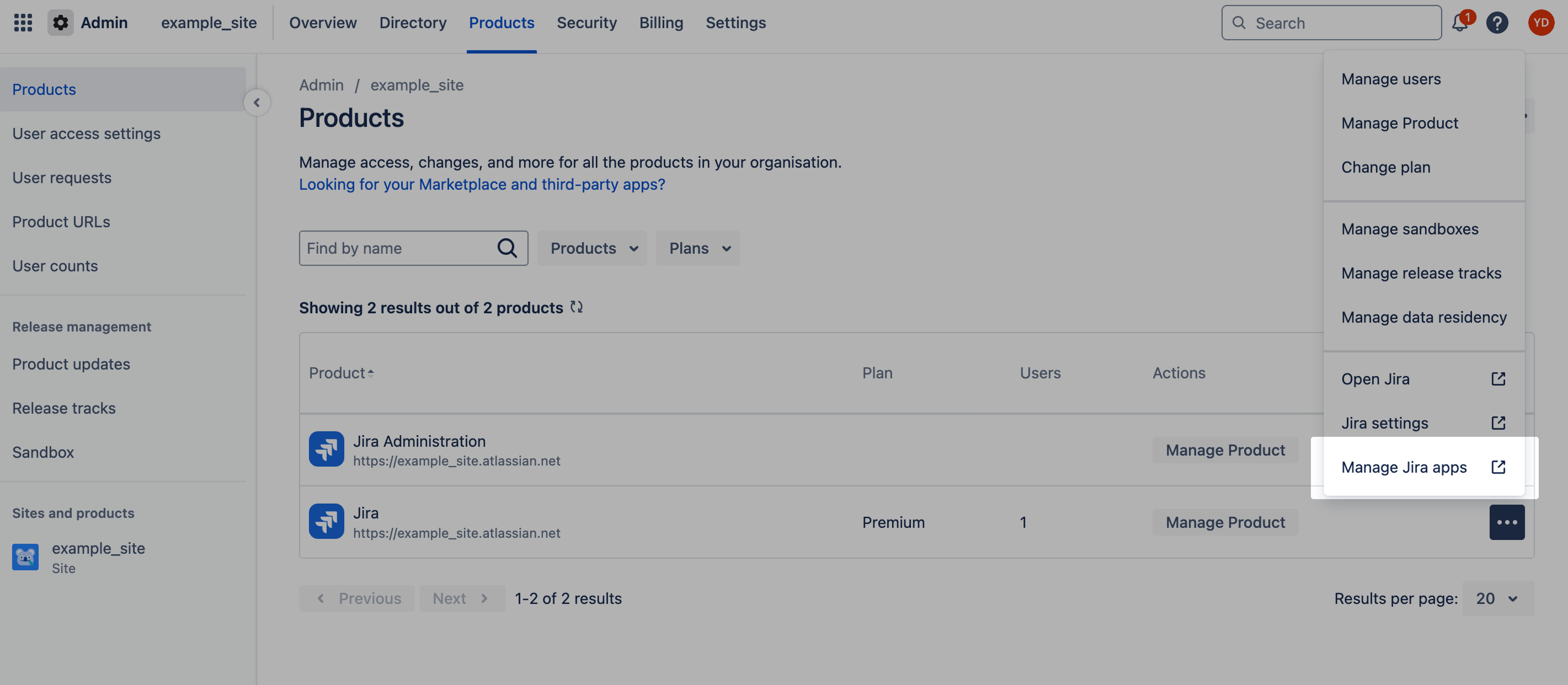Switch to the Security tab
The image size is (1568, 685).
[587, 23]
